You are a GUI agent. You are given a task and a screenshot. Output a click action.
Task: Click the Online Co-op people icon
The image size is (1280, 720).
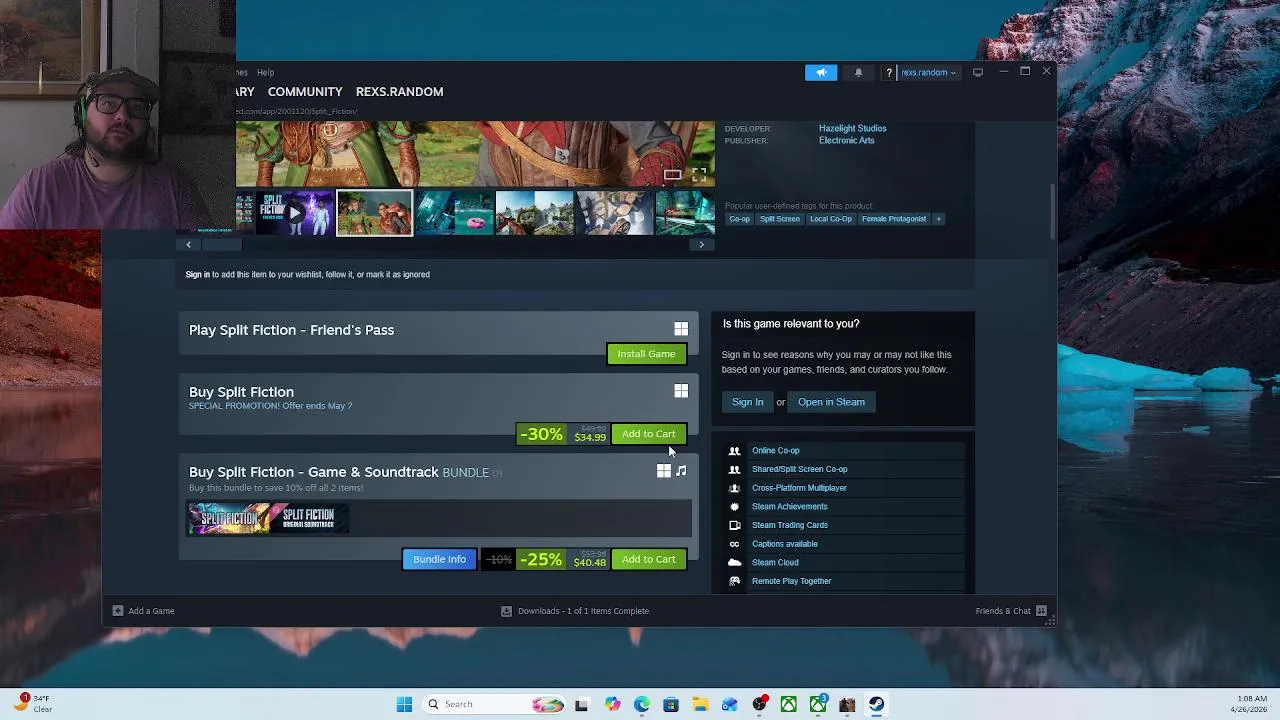pos(734,451)
